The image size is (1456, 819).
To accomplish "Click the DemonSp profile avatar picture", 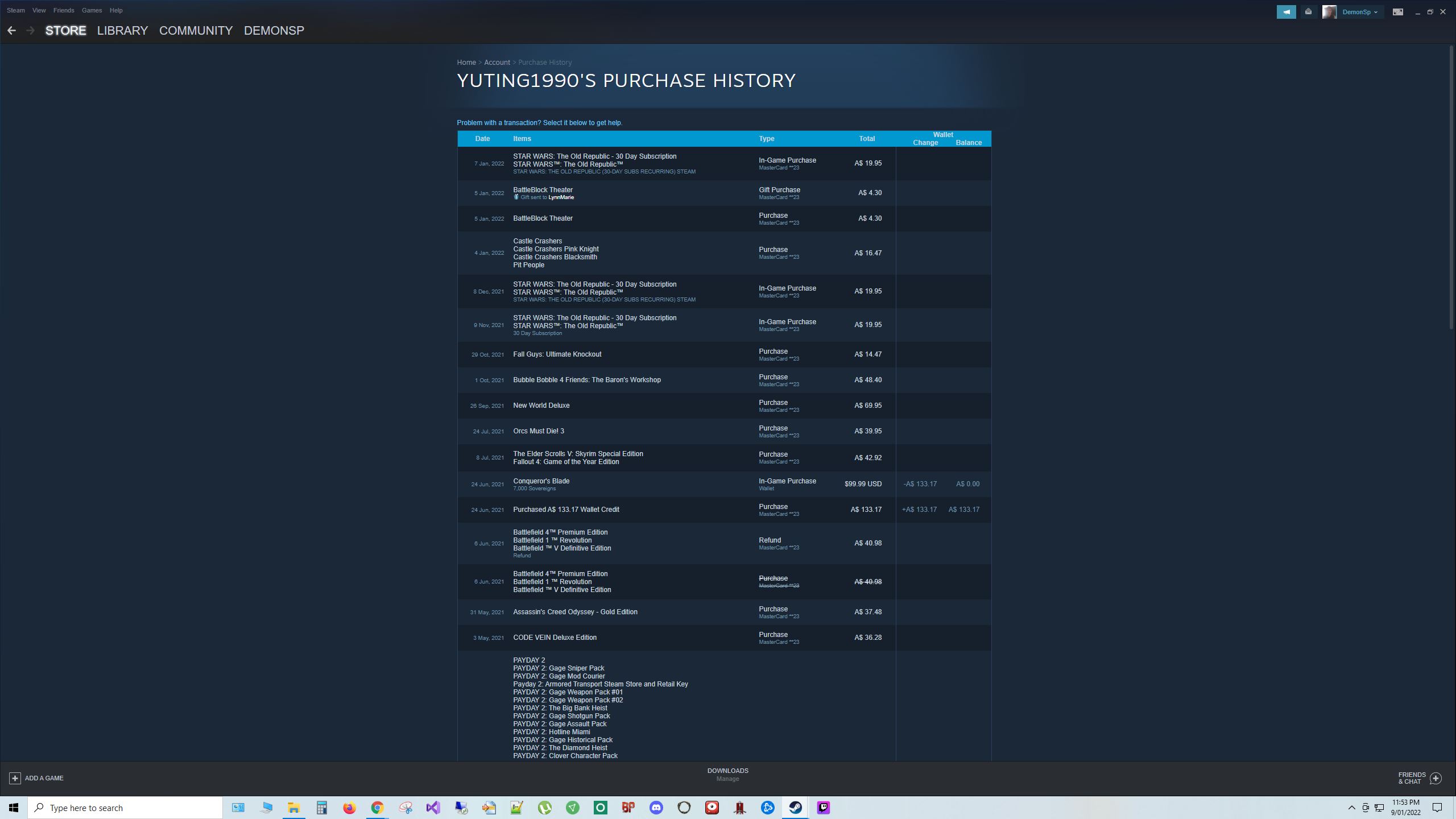I will coord(1329,11).
